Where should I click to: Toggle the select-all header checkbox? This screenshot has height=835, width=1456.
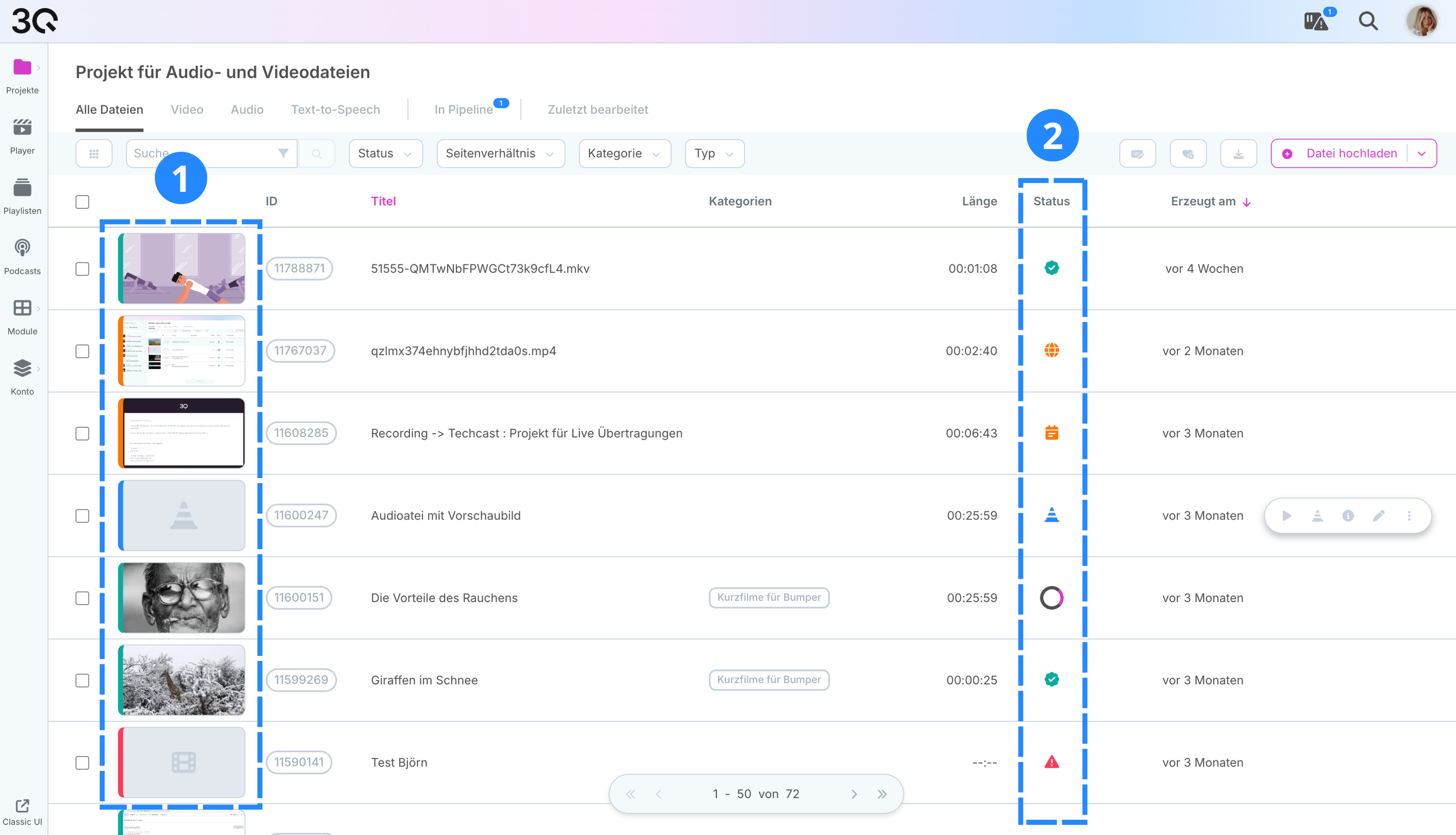[x=83, y=202]
